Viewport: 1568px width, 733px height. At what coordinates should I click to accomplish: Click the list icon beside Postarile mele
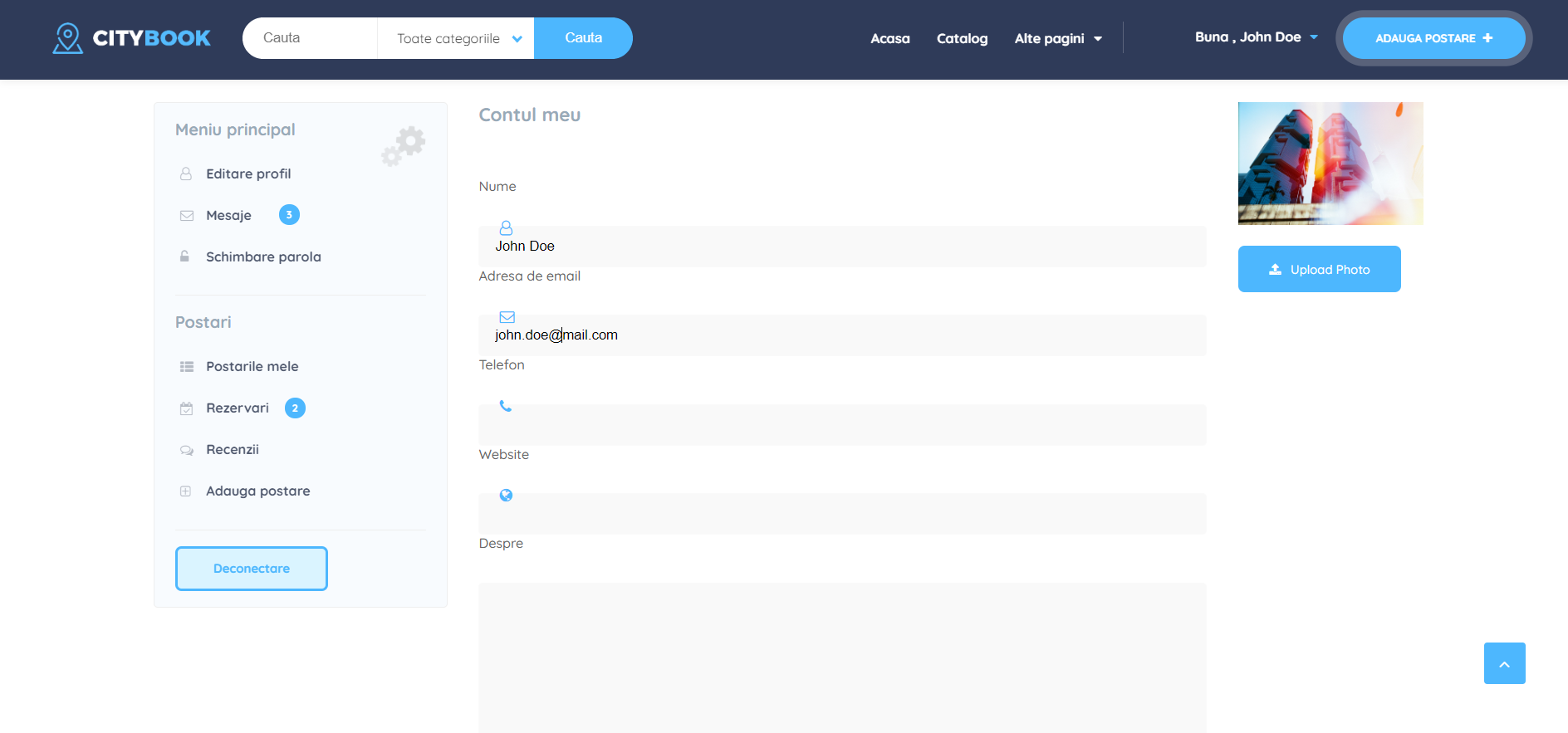click(186, 367)
